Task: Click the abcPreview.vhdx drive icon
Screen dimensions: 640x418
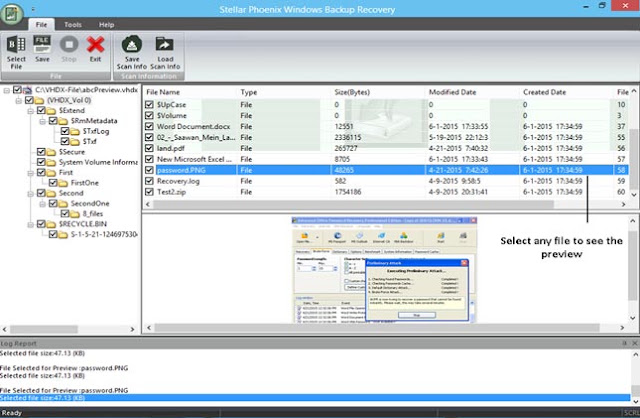Action: [x=27, y=90]
